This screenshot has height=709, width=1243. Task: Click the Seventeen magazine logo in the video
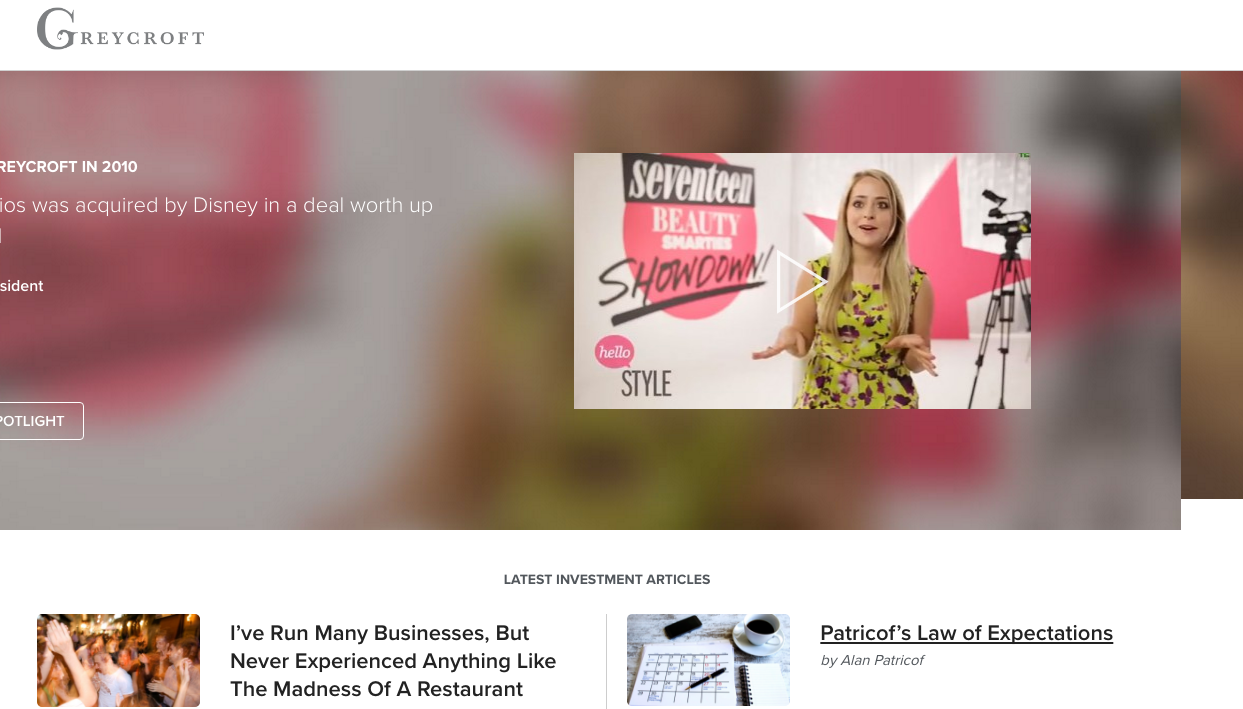click(x=689, y=182)
